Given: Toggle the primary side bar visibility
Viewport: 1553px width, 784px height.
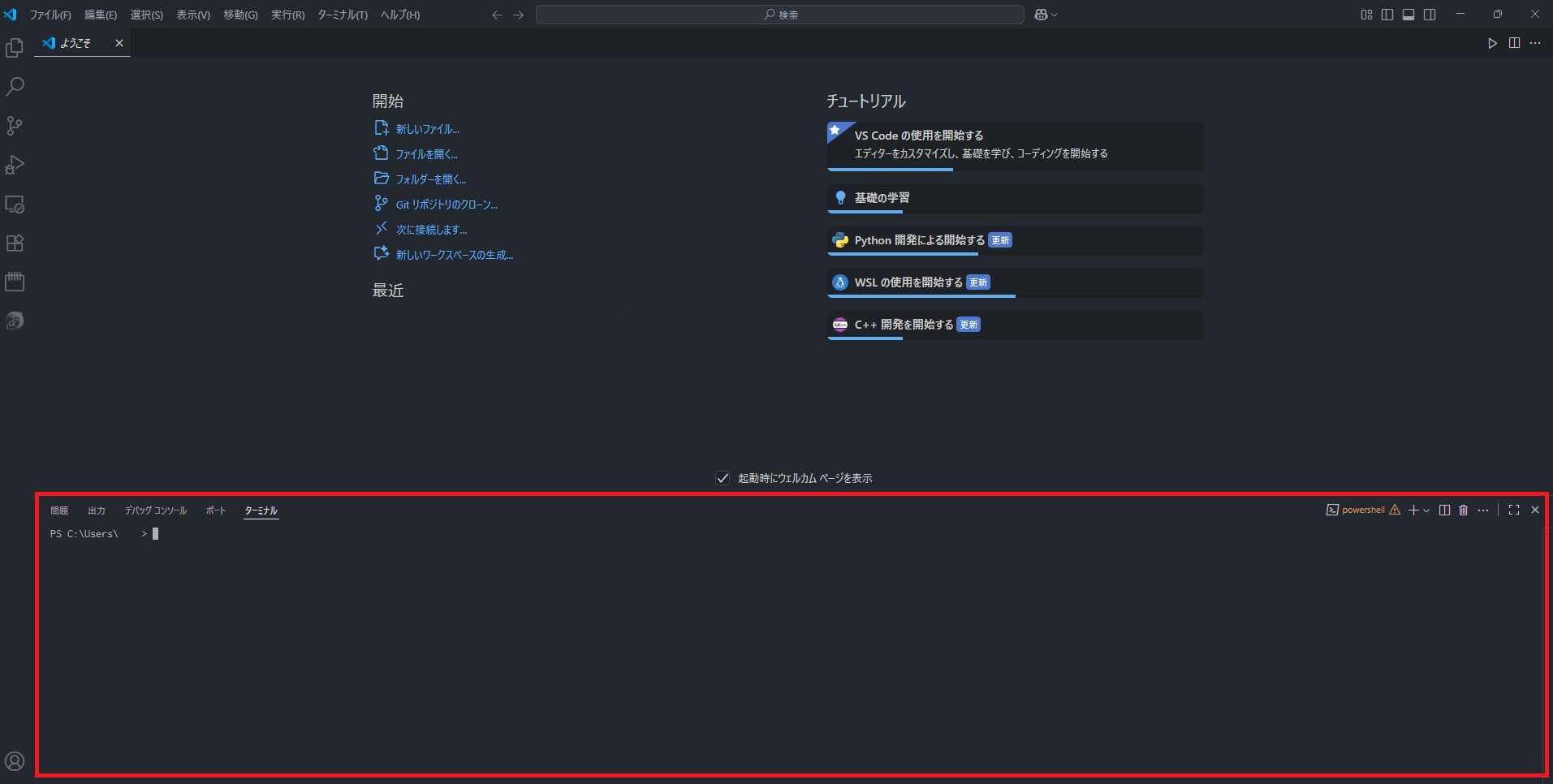Looking at the screenshot, I should tap(1387, 15).
